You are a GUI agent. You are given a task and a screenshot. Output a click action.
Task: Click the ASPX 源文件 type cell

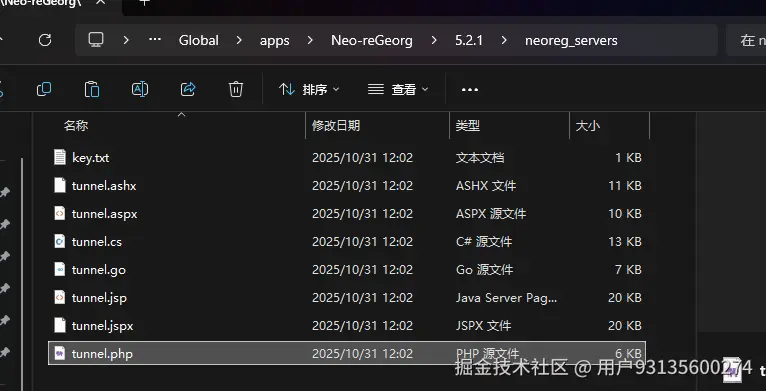point(491,214)
